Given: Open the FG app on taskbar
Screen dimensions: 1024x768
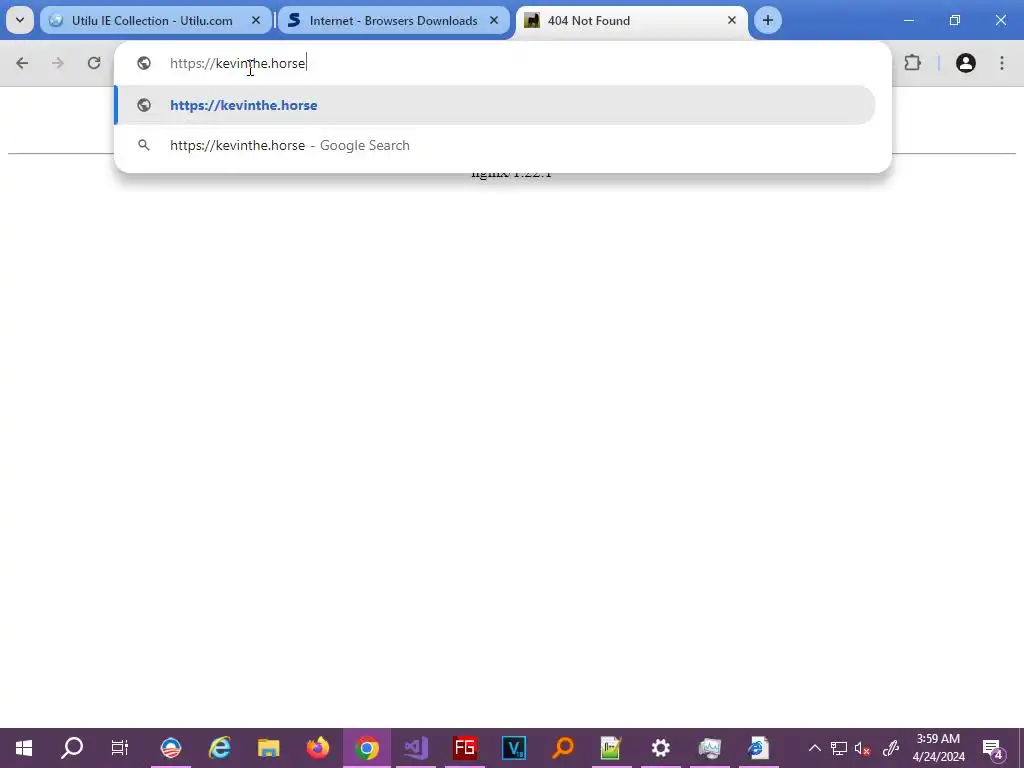Looking at the screenshot, I should [465, 748].
